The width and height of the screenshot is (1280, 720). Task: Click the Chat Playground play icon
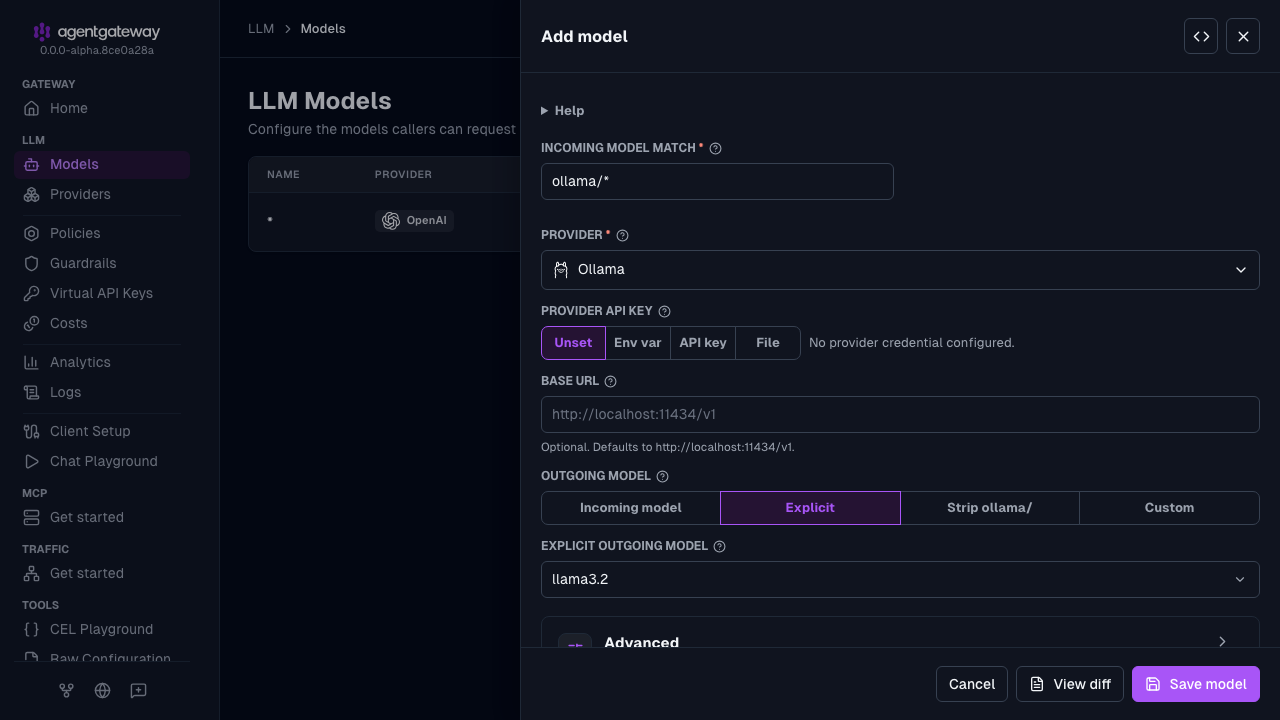32,461
